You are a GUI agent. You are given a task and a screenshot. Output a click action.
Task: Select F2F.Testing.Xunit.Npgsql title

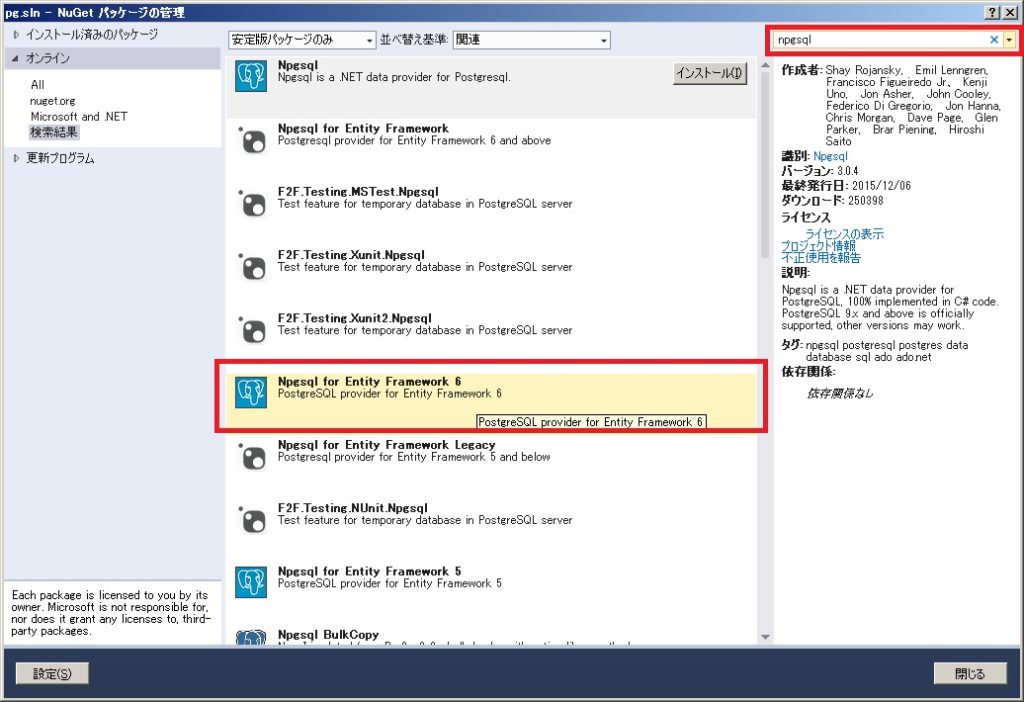point(351,255)
